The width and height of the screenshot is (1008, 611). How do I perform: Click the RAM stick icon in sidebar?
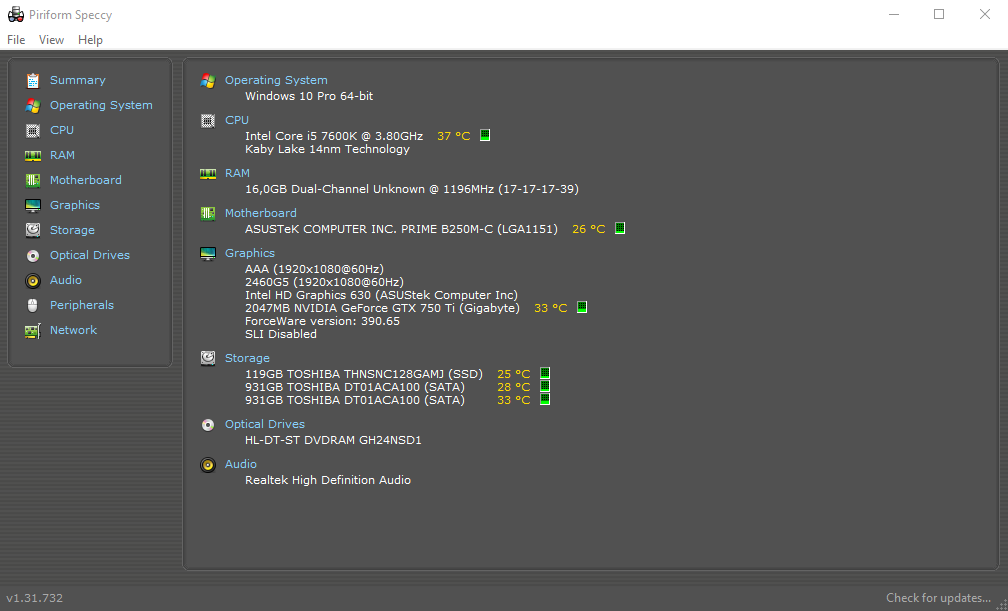(x=33, y=156)
